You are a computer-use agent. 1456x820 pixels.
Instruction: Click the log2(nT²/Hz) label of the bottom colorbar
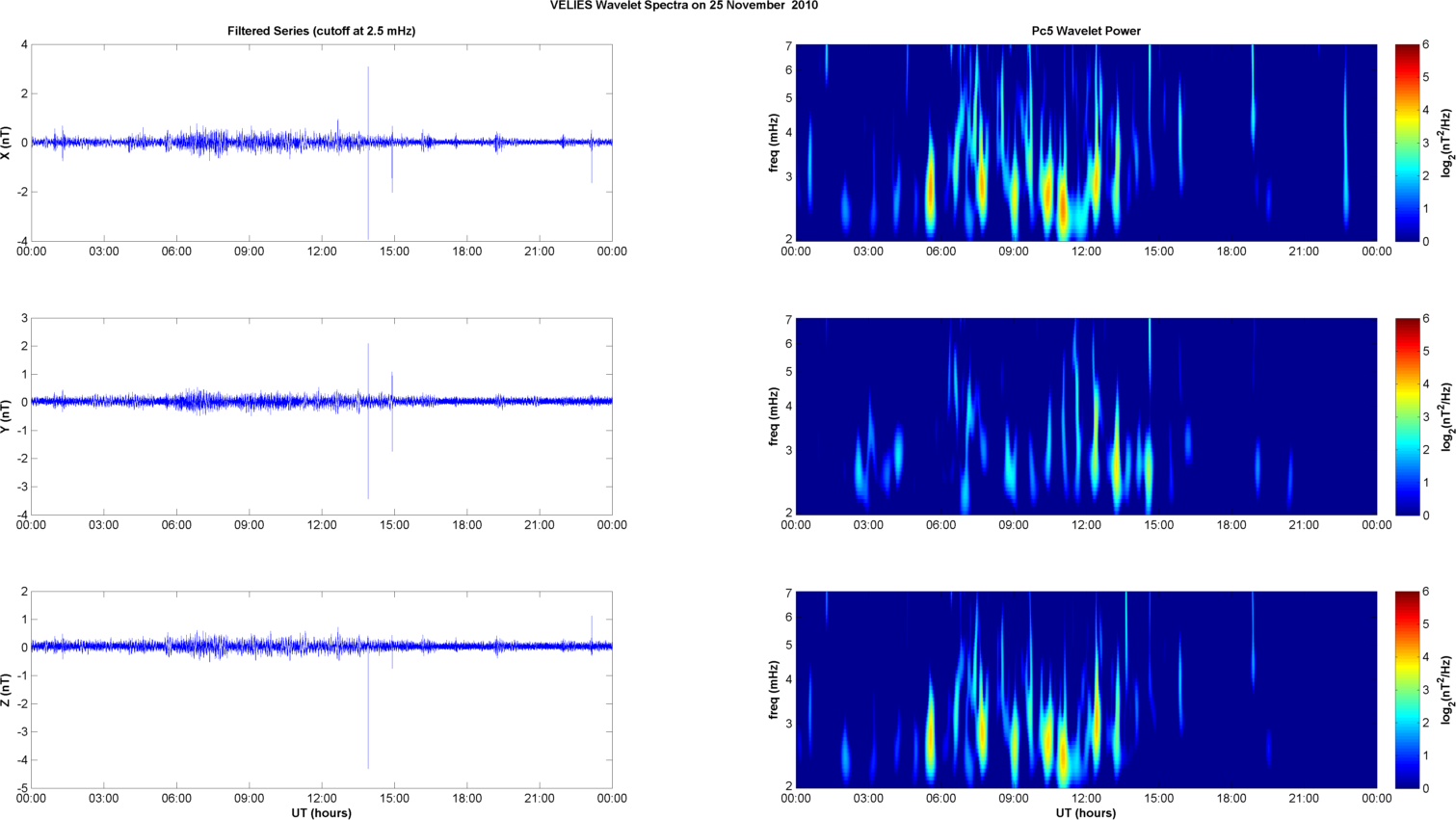1446,690
